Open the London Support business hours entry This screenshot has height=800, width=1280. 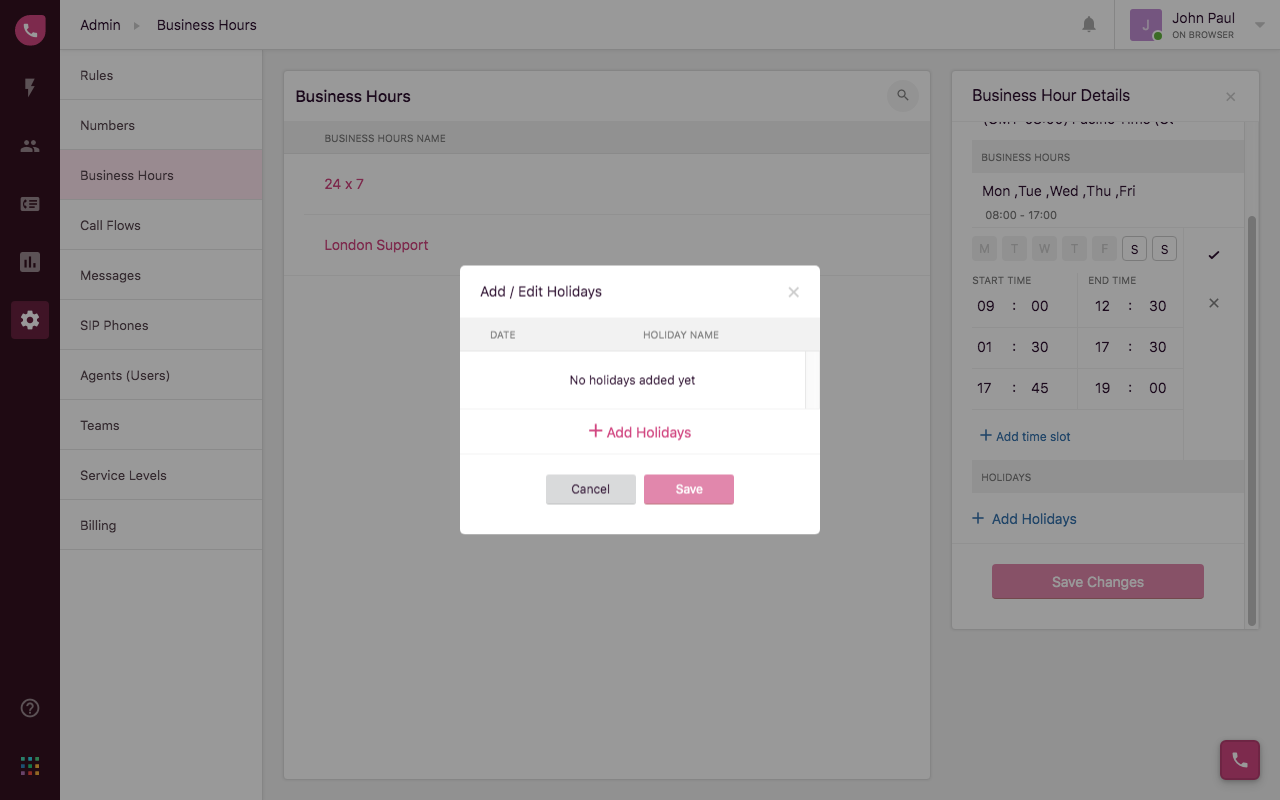(x=376, y=245)
